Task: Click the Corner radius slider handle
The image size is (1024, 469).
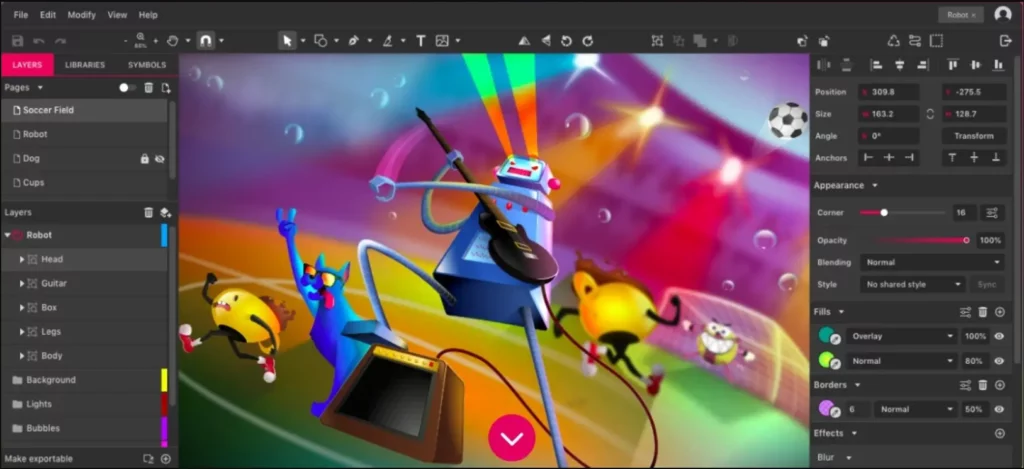Action: tap(884, 213)
